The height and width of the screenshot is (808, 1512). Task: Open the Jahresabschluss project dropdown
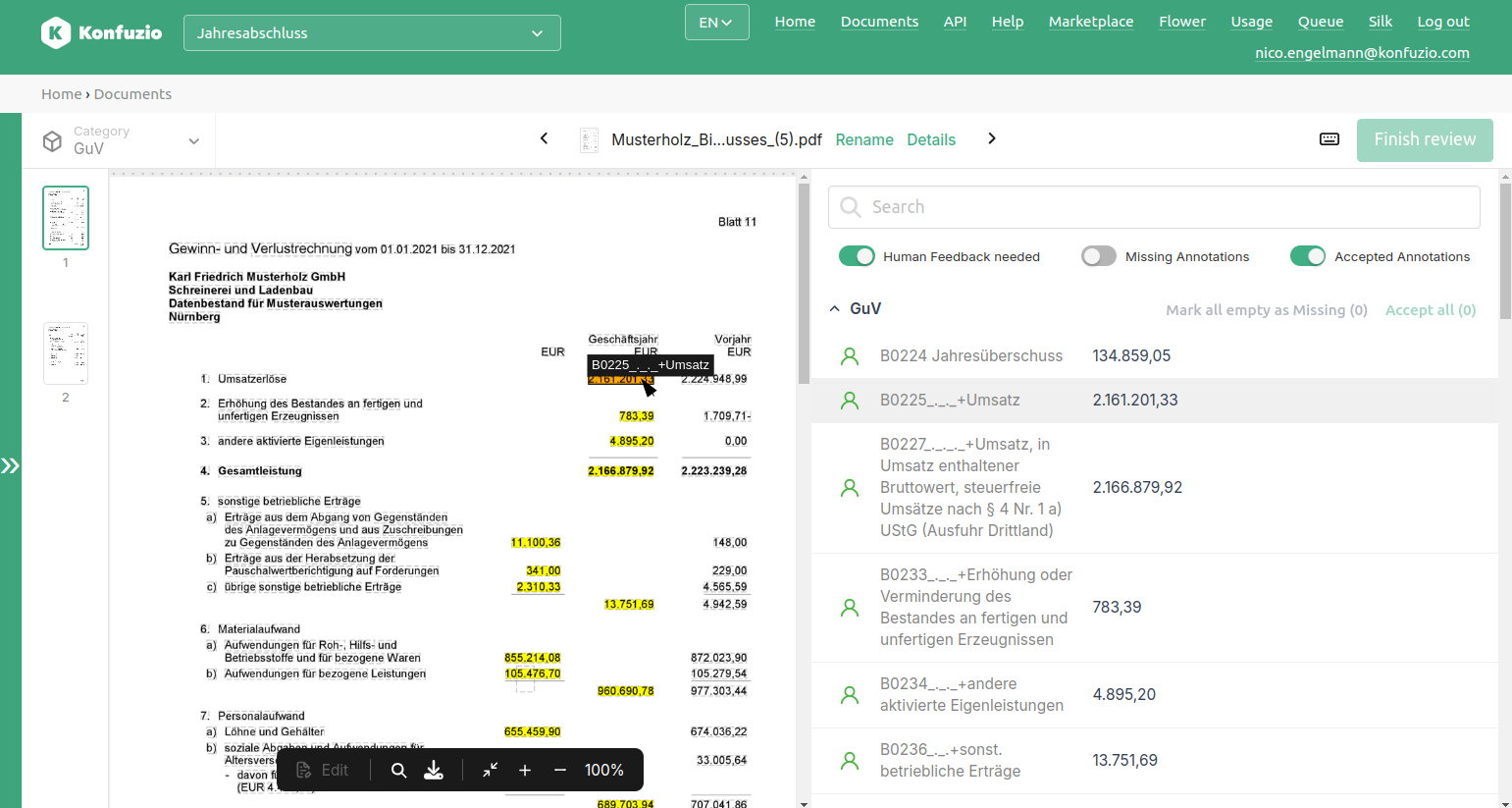(372, 33)
